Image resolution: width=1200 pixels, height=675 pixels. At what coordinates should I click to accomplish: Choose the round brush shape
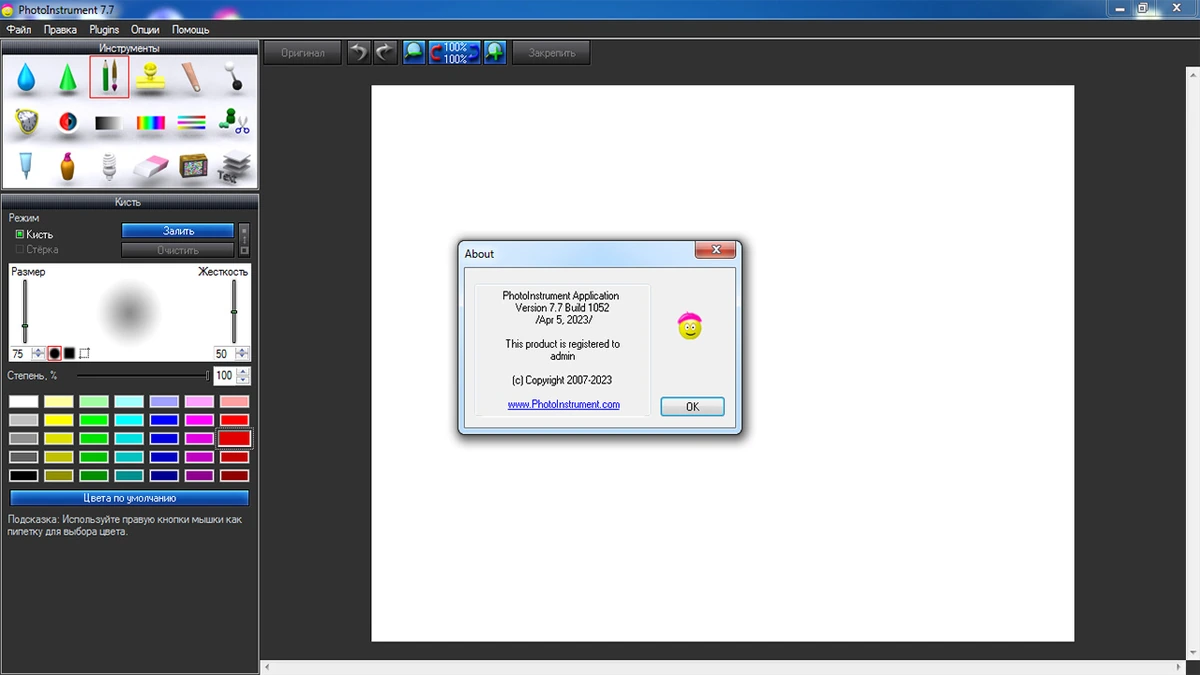point(54,353)
